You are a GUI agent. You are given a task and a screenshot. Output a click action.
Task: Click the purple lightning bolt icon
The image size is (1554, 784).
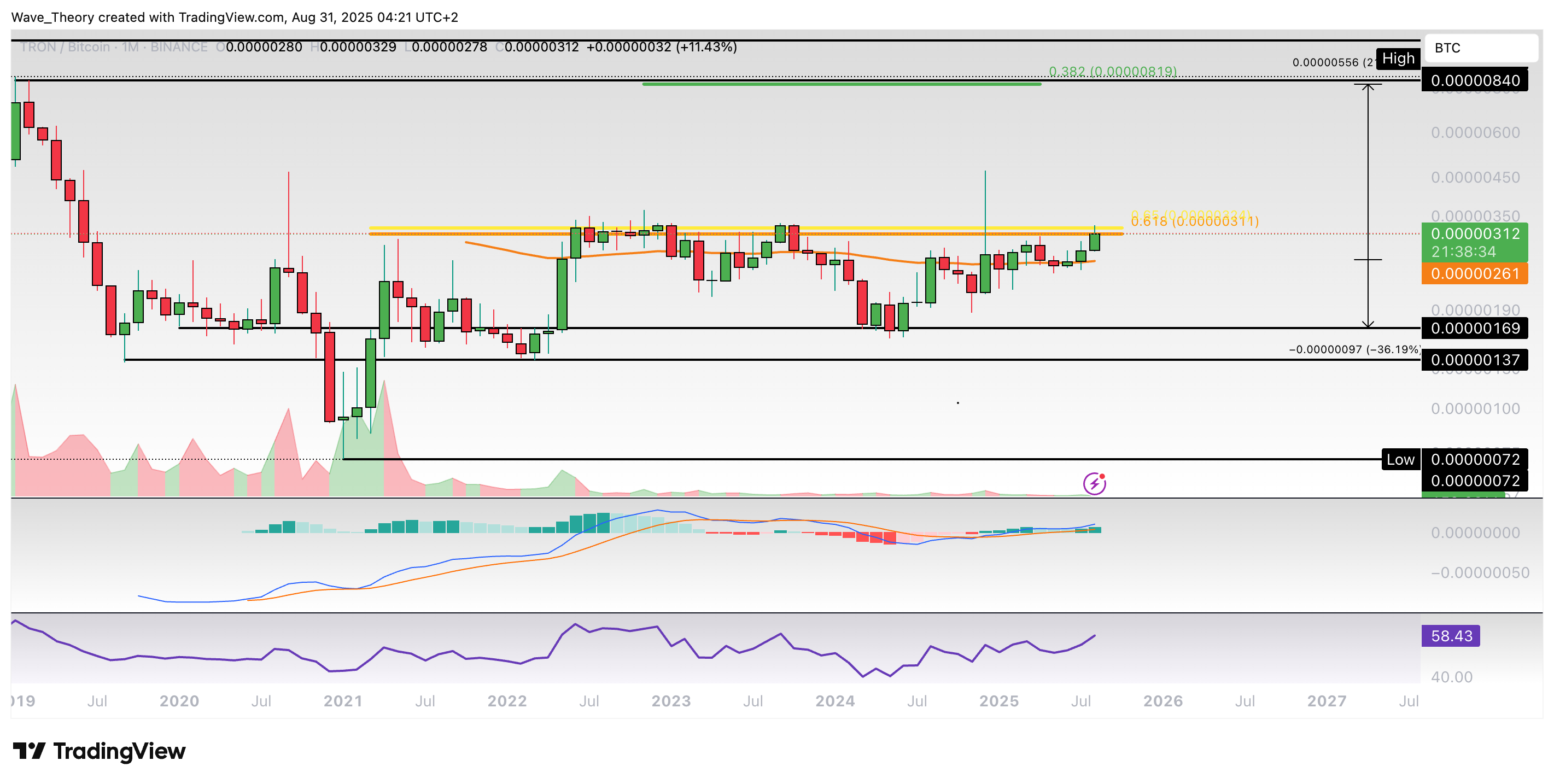tap(1094, 484)
